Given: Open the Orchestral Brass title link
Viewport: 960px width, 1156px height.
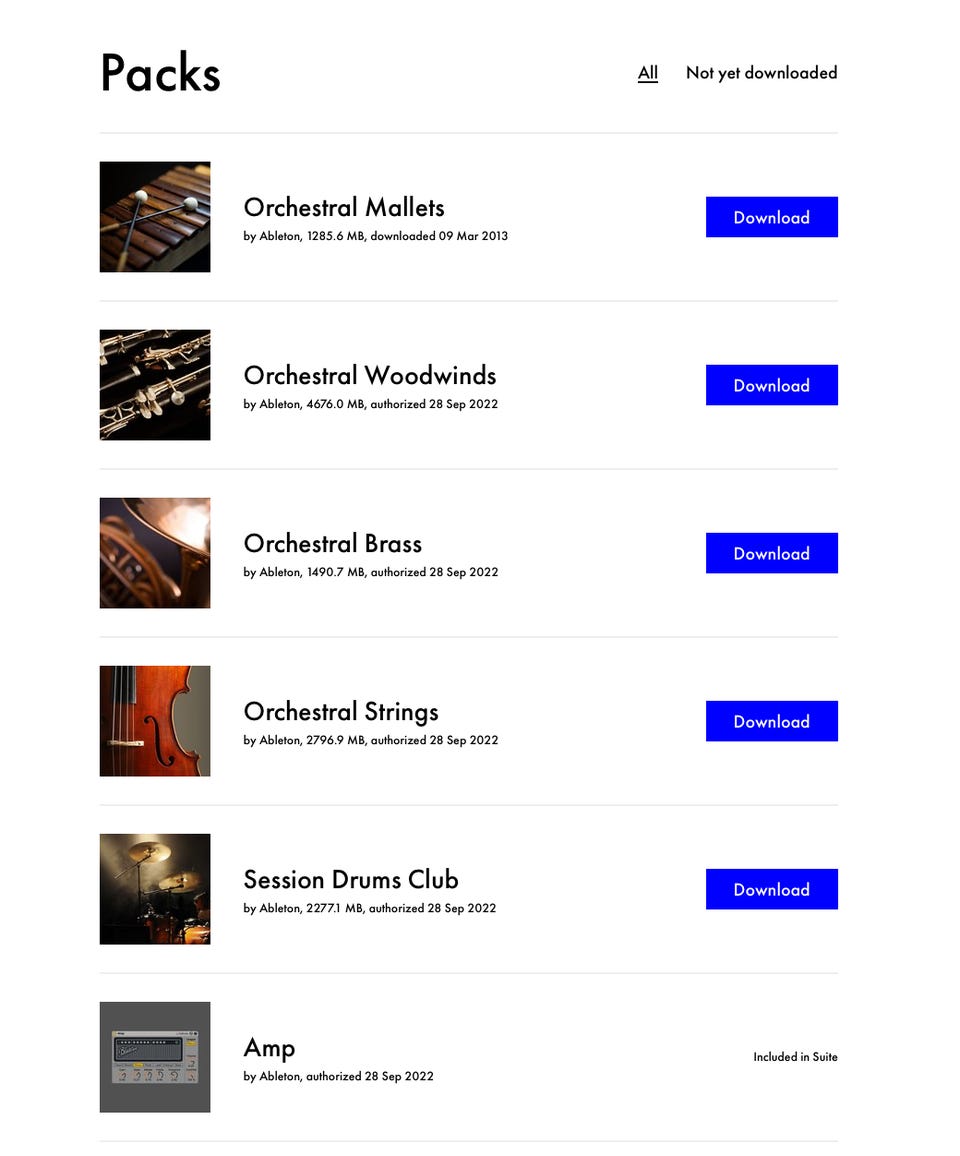Looking at the screenshot, I should pos(333,543).
